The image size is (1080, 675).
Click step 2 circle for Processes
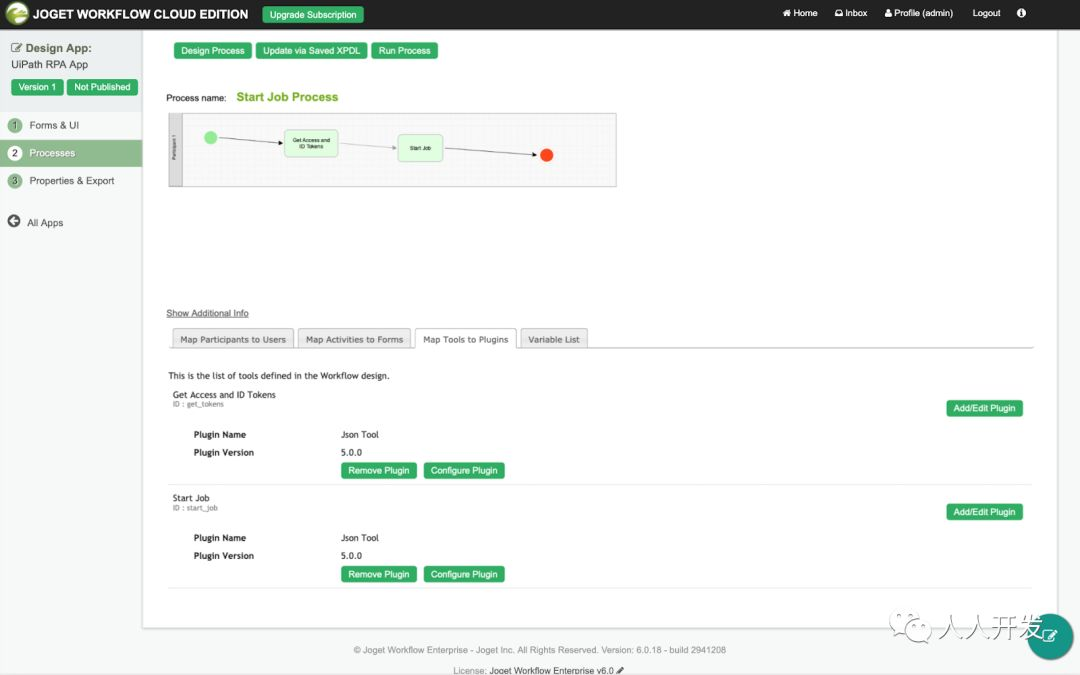(x=14, y=153)
